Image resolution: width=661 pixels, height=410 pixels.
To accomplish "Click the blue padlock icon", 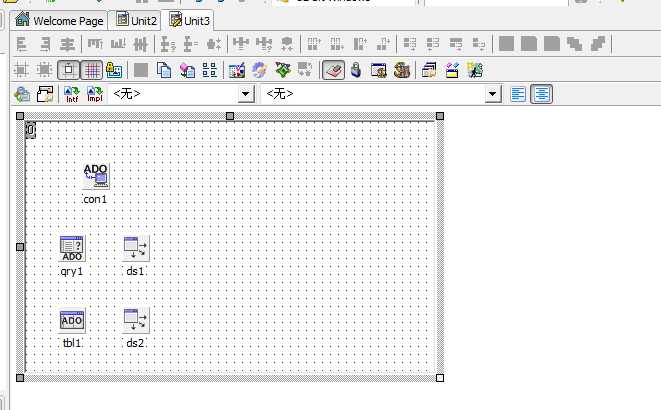I will click(x=356, y=70).
